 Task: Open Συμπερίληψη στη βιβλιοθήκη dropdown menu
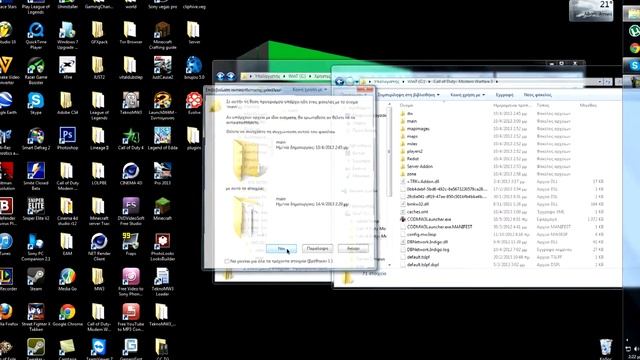[x=409, y=95]
